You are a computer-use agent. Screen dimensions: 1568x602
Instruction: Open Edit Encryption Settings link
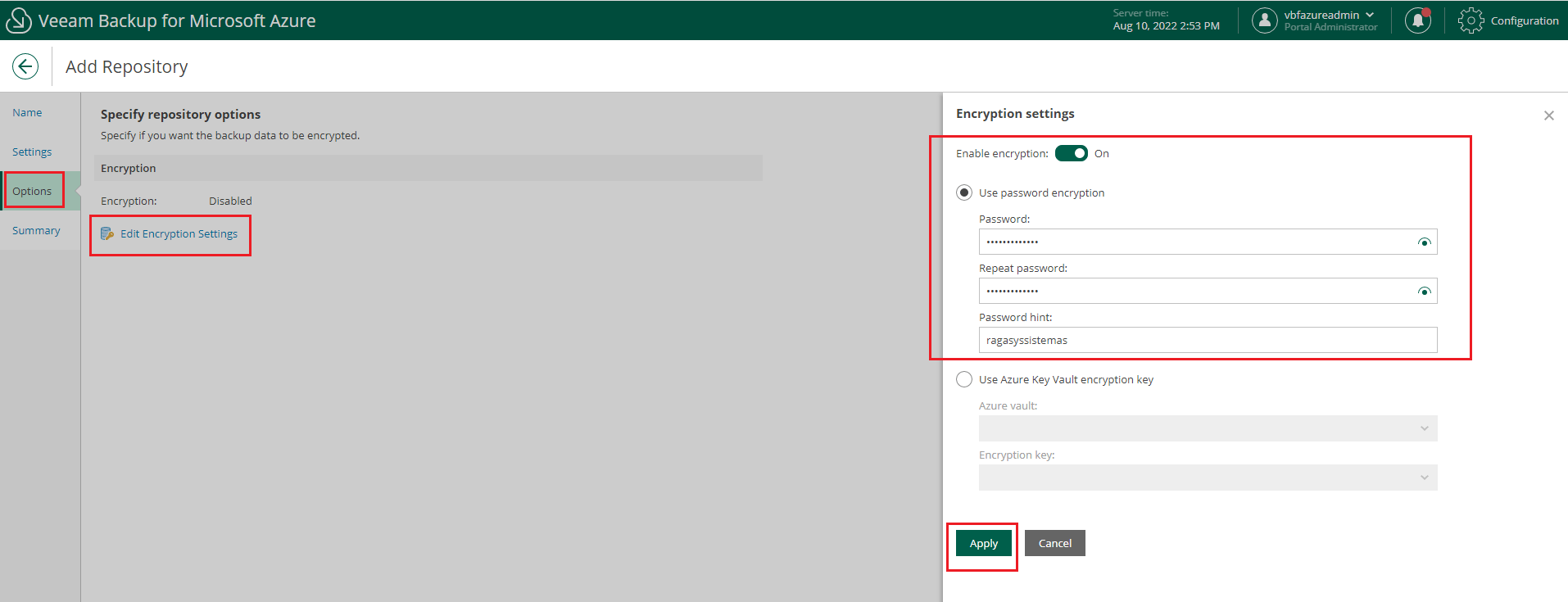tap(179, 234)
